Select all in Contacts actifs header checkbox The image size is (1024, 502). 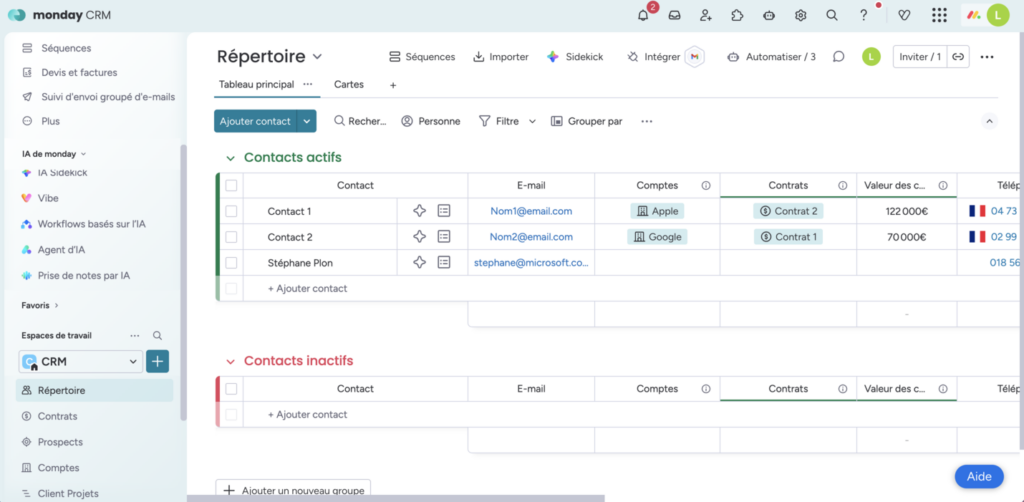click(x=231, y=185)
